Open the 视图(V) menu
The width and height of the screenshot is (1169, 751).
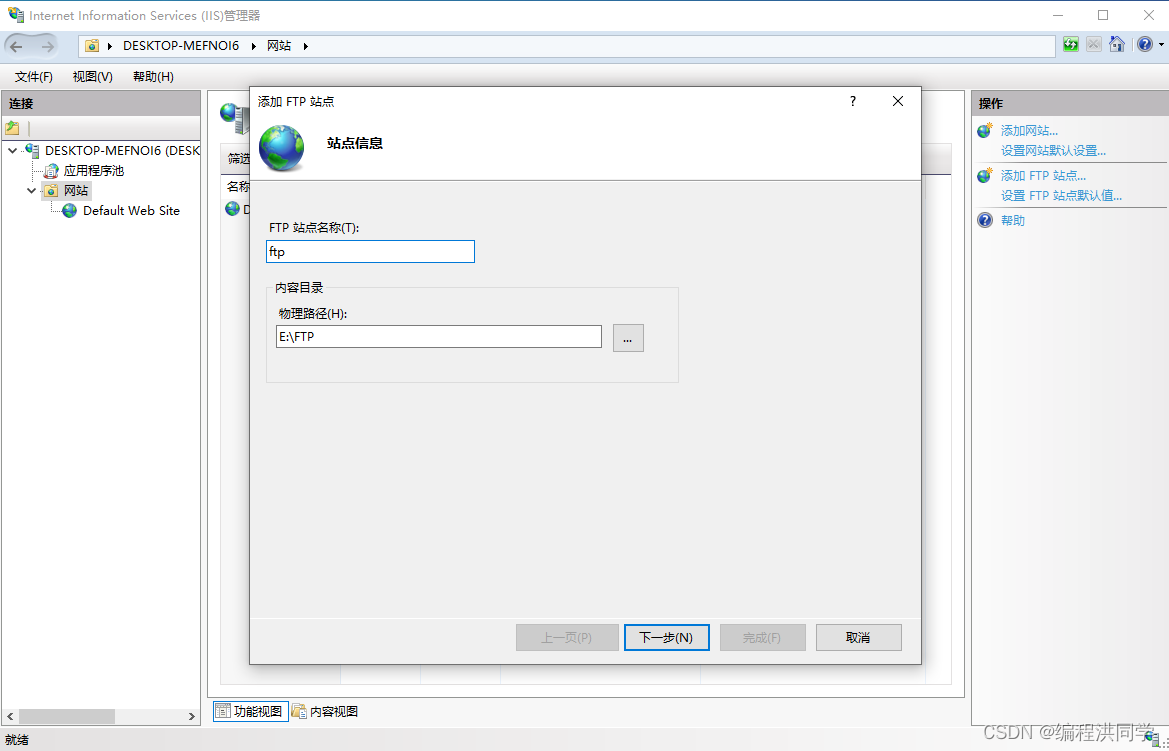tap(92, 77)
